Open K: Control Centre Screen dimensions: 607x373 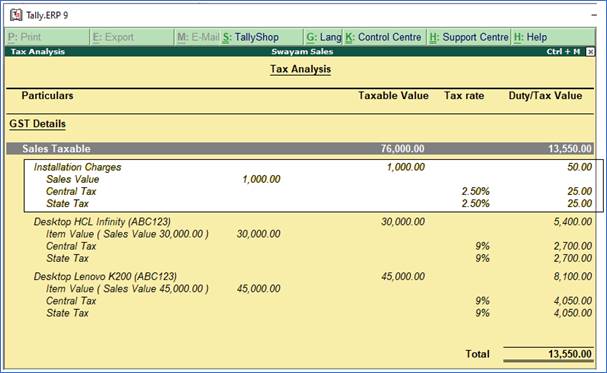(x=384, y=37)
